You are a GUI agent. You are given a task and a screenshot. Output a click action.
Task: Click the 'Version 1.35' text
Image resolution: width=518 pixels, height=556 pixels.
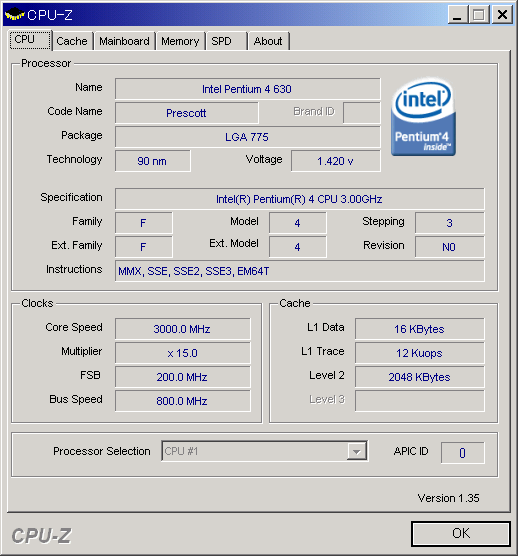pyautogui.click(x=449, y=498)
